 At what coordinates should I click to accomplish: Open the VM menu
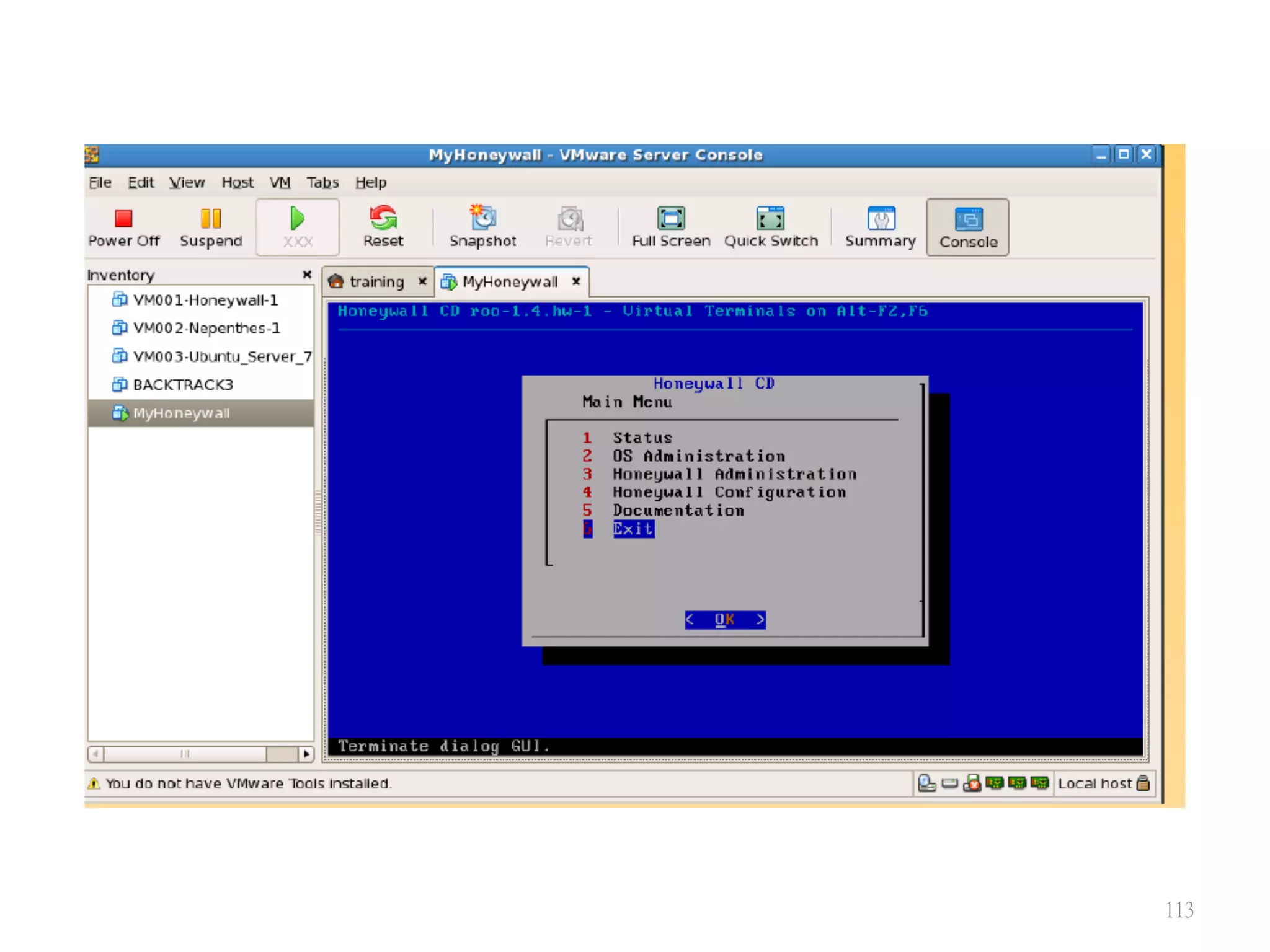(x=280, y=183)
